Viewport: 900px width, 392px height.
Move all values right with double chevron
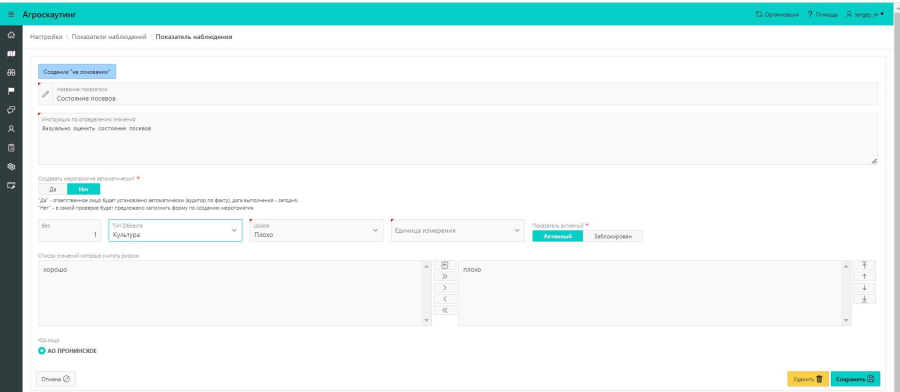[445, 276]
